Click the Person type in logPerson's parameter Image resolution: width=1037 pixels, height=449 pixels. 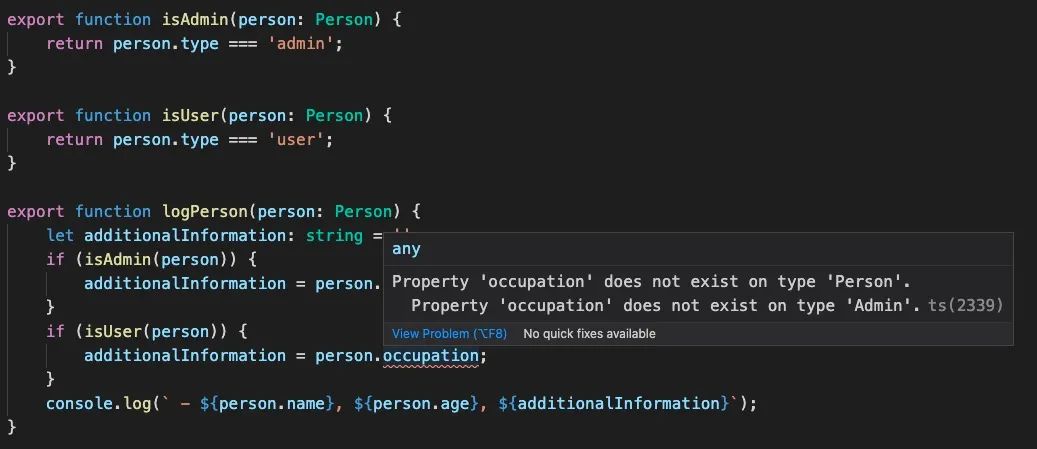pos(362,212)
